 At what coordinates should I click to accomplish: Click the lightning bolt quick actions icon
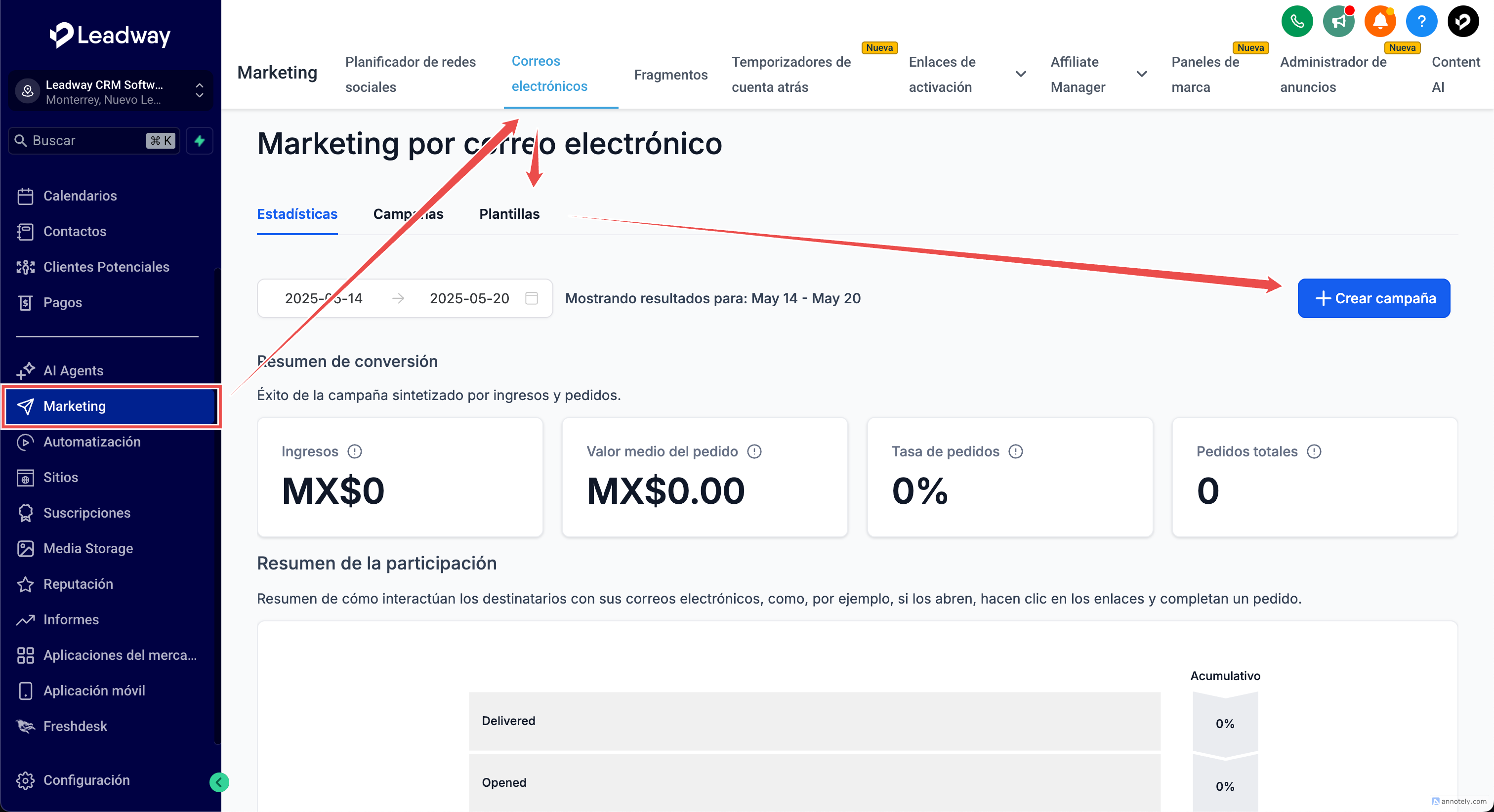pos(200,141)
